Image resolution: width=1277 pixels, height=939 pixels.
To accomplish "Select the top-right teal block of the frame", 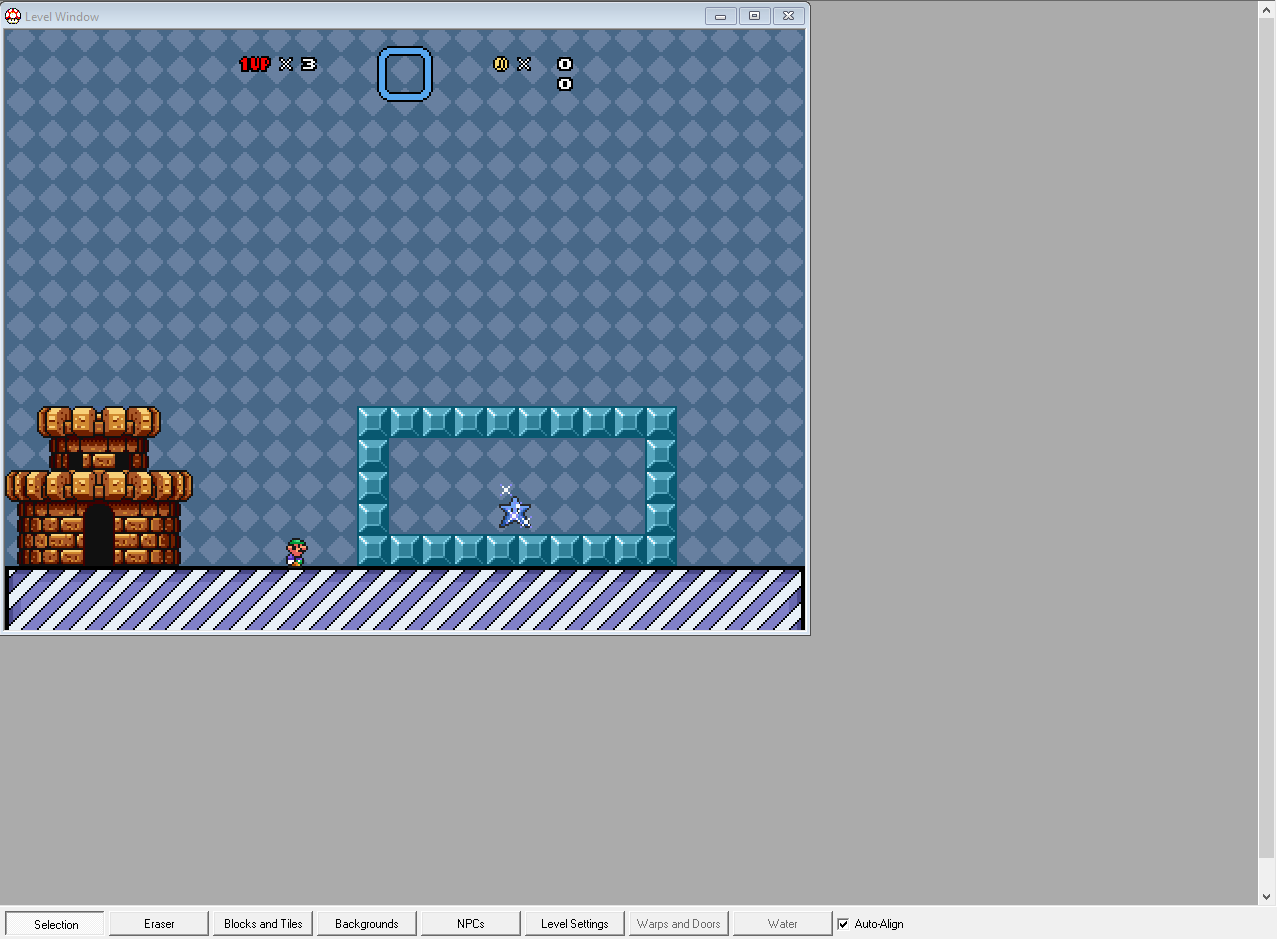I will pyautogui.click(x=661, y=422).
